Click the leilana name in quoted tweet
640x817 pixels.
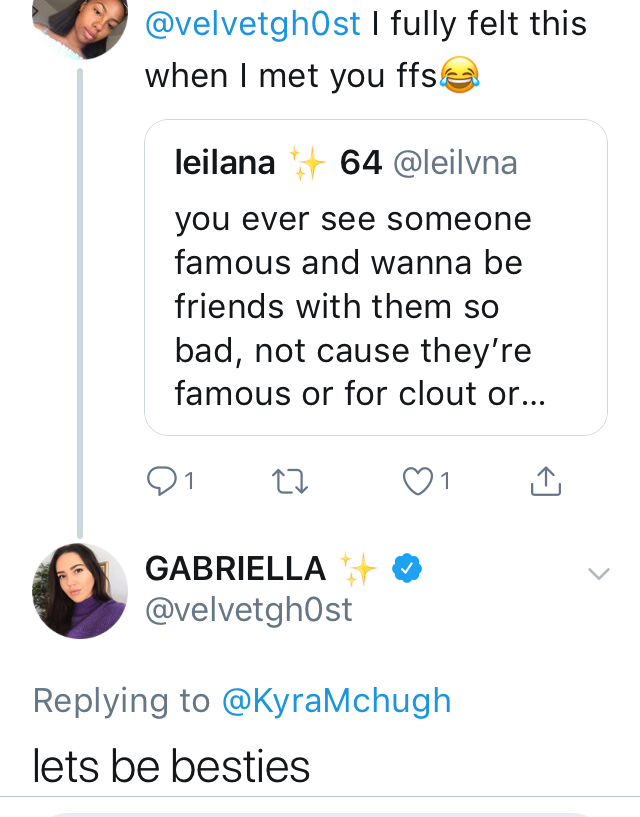pyautogui.click(x=224, y=162)
